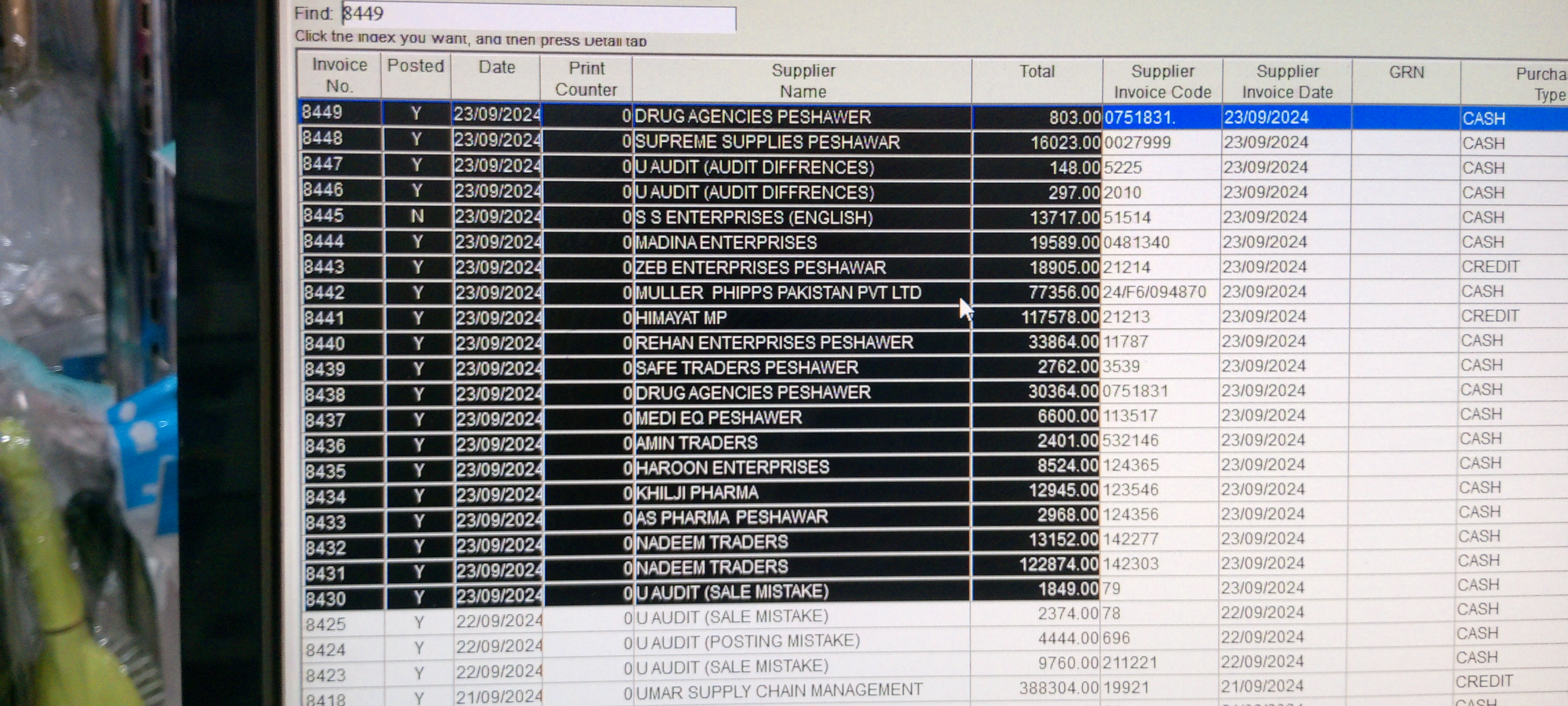Image resolution: width=1568 pixels, height=706 pixels.
Task: Click the Supplier Invoice Code column header
Action: click(1162, 81)
